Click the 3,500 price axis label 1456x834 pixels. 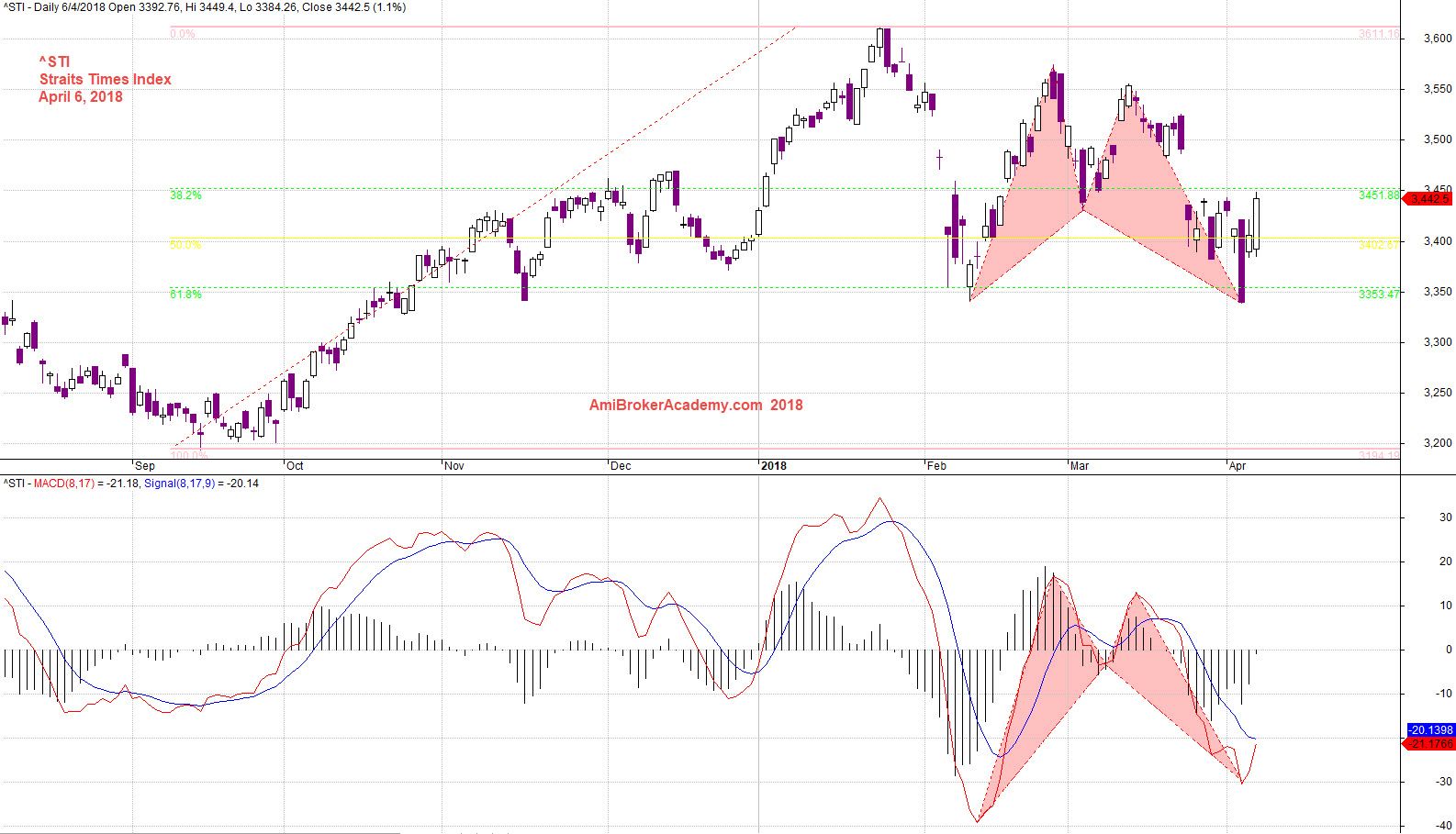1438,139
